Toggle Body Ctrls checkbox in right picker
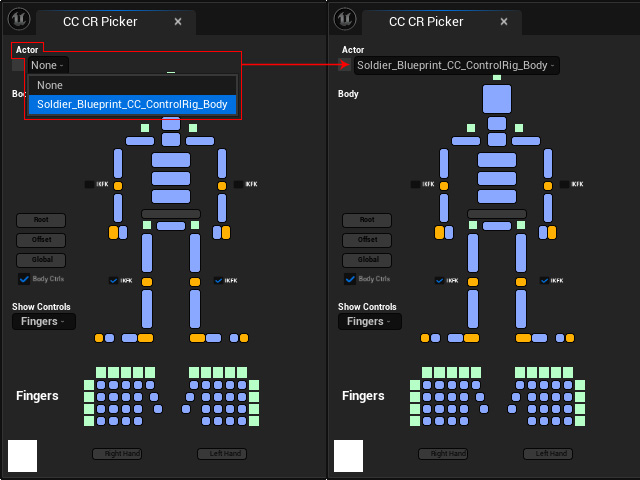Image resolution: width=640 pixels, height=480 pixels. tap(350, 279)
